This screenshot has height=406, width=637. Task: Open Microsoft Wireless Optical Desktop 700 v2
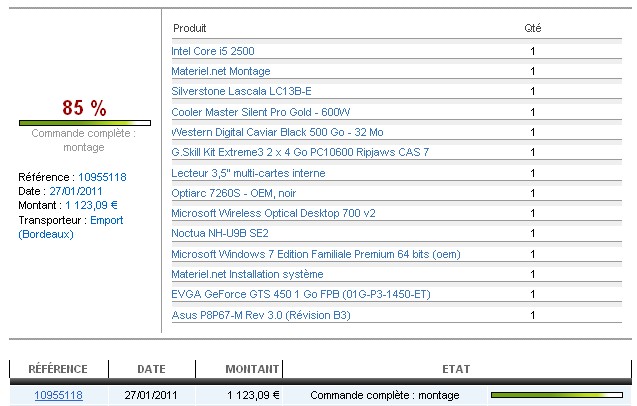(x=273, y=213)
